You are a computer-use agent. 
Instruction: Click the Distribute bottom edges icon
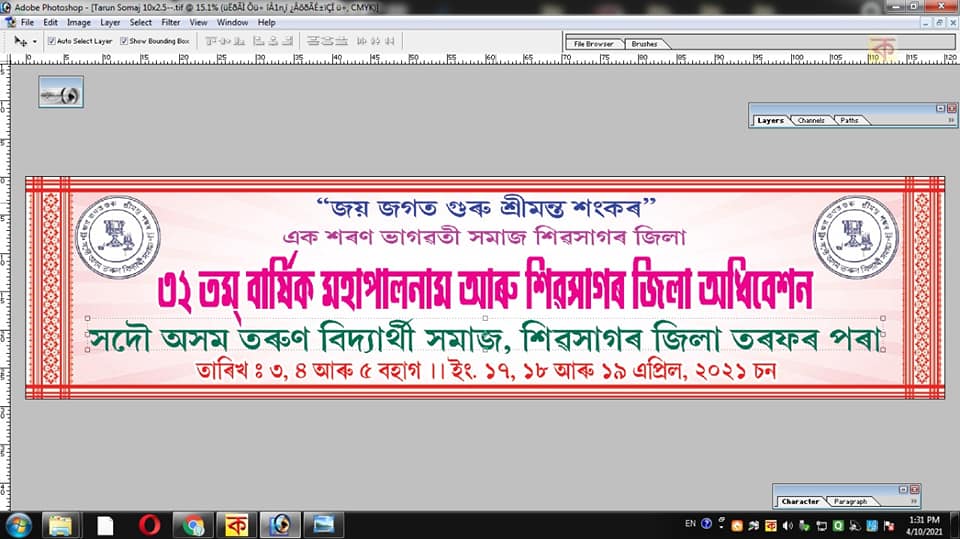pos(342,41)
